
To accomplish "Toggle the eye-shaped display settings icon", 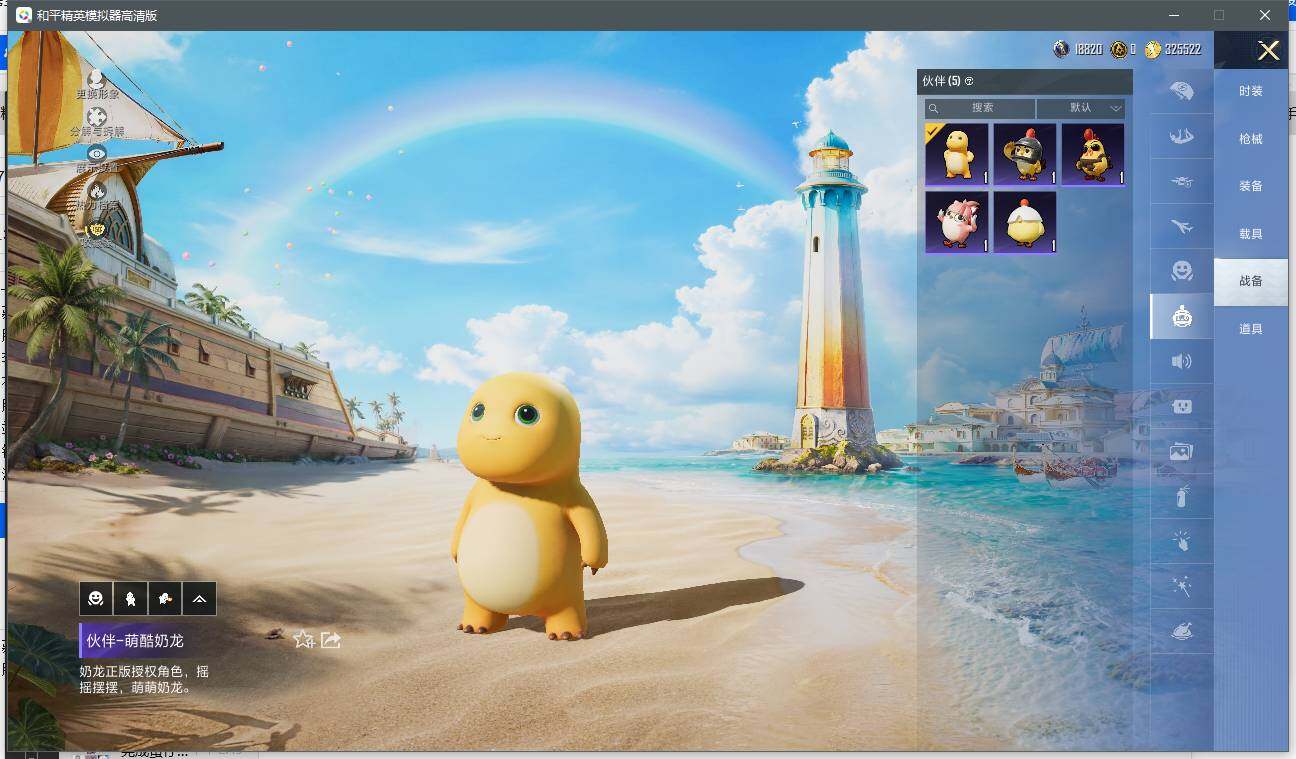I will click(97, 154).
